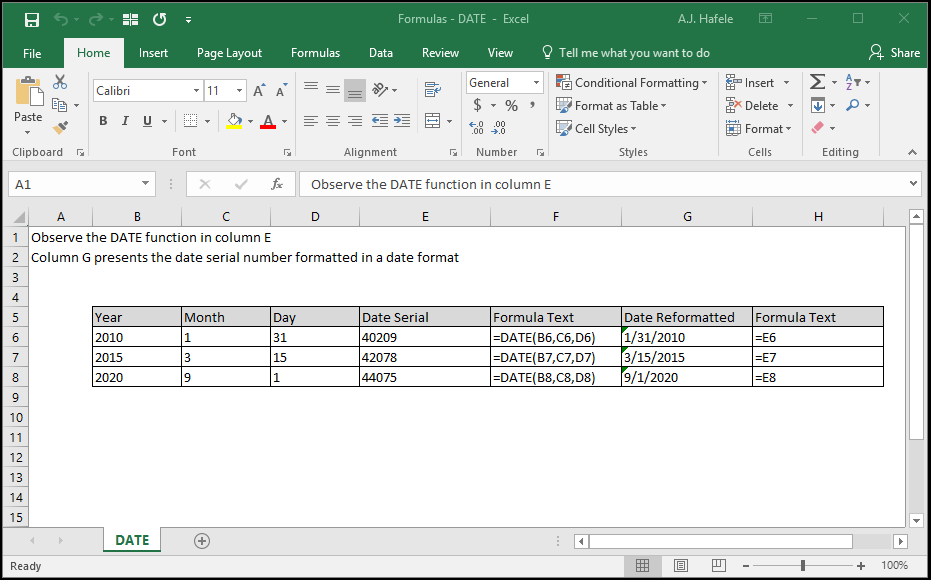The height and width of the screenshot is (580, 931).
Task: Toggle Wrap Text for the cell
Action: point(433,90)
